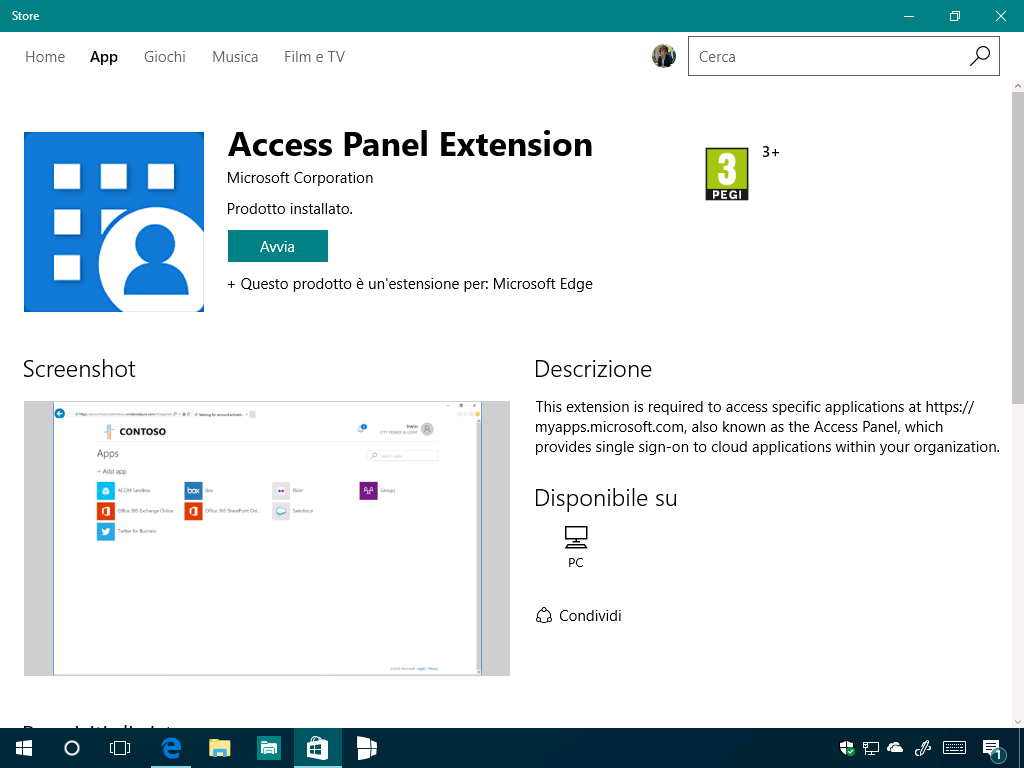Open the white tilted-window taskbar app

pos(367,748)
